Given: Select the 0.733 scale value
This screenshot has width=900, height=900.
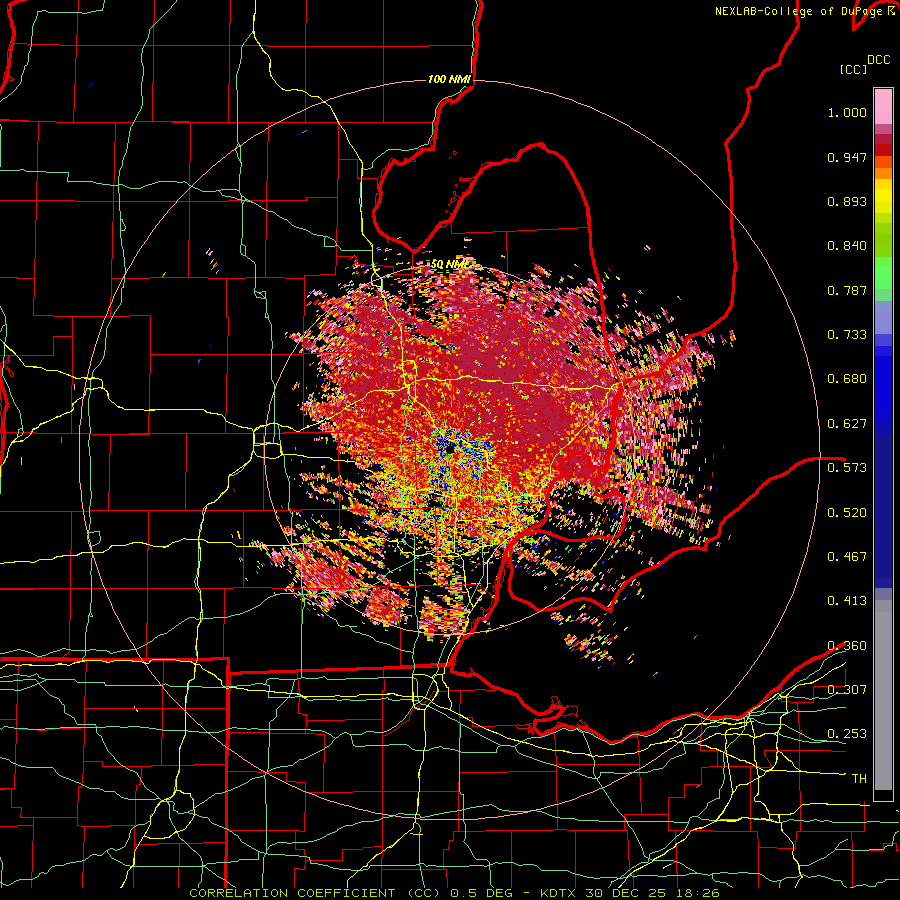Looking at the screenshot, I should click(x=847, y=335).
